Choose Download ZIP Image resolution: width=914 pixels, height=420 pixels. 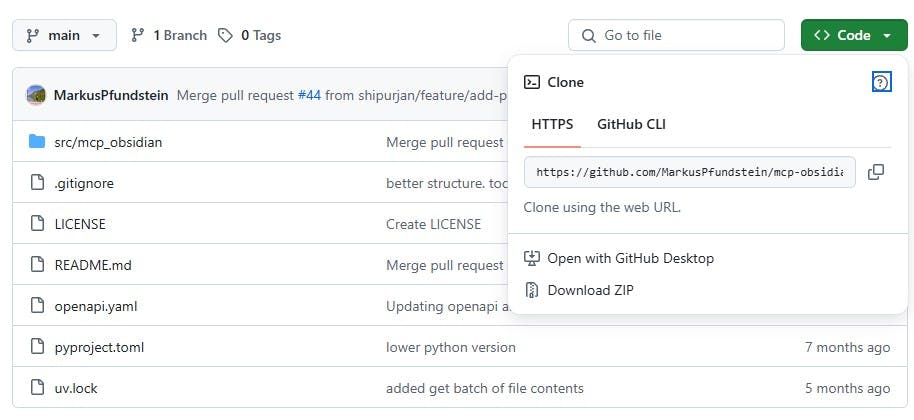pos(590,290)
